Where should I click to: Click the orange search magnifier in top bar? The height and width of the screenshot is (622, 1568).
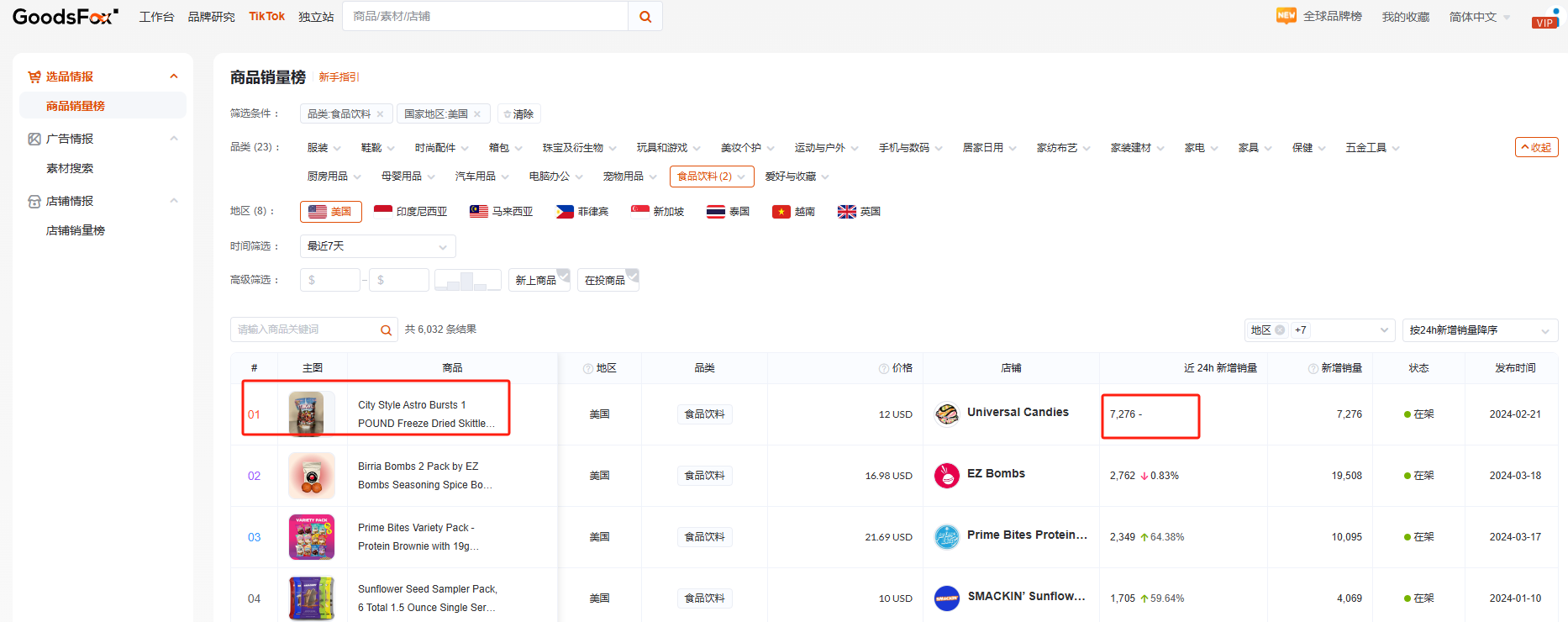point(645,17)
